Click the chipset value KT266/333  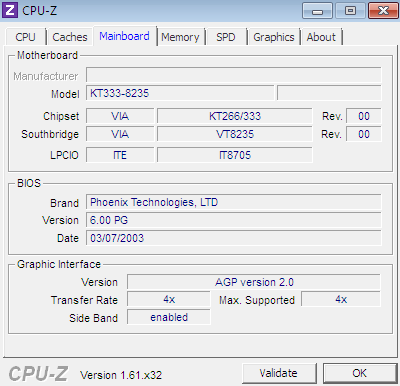click(235, 116)
